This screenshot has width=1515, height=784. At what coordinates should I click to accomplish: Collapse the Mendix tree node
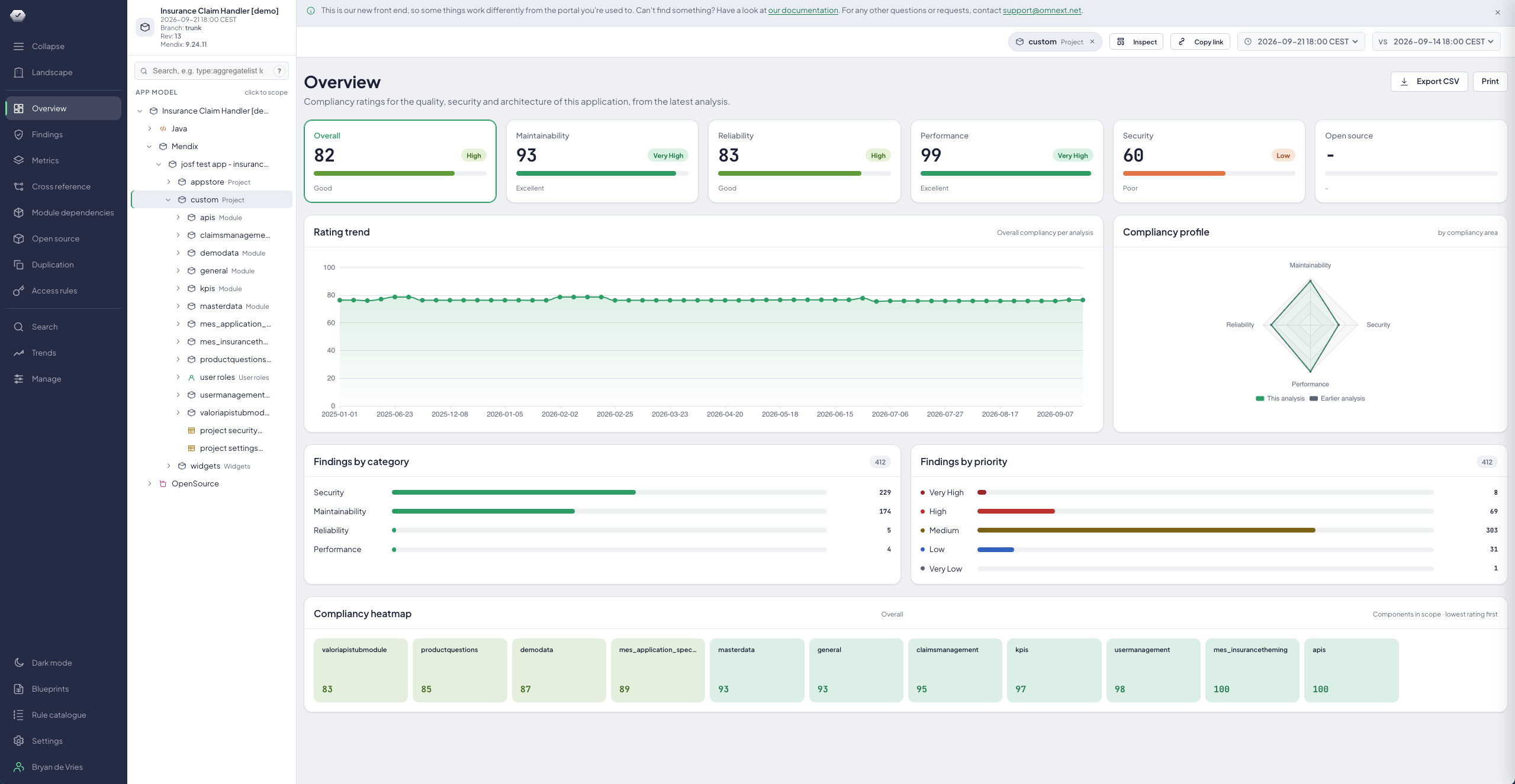(150, 146)
